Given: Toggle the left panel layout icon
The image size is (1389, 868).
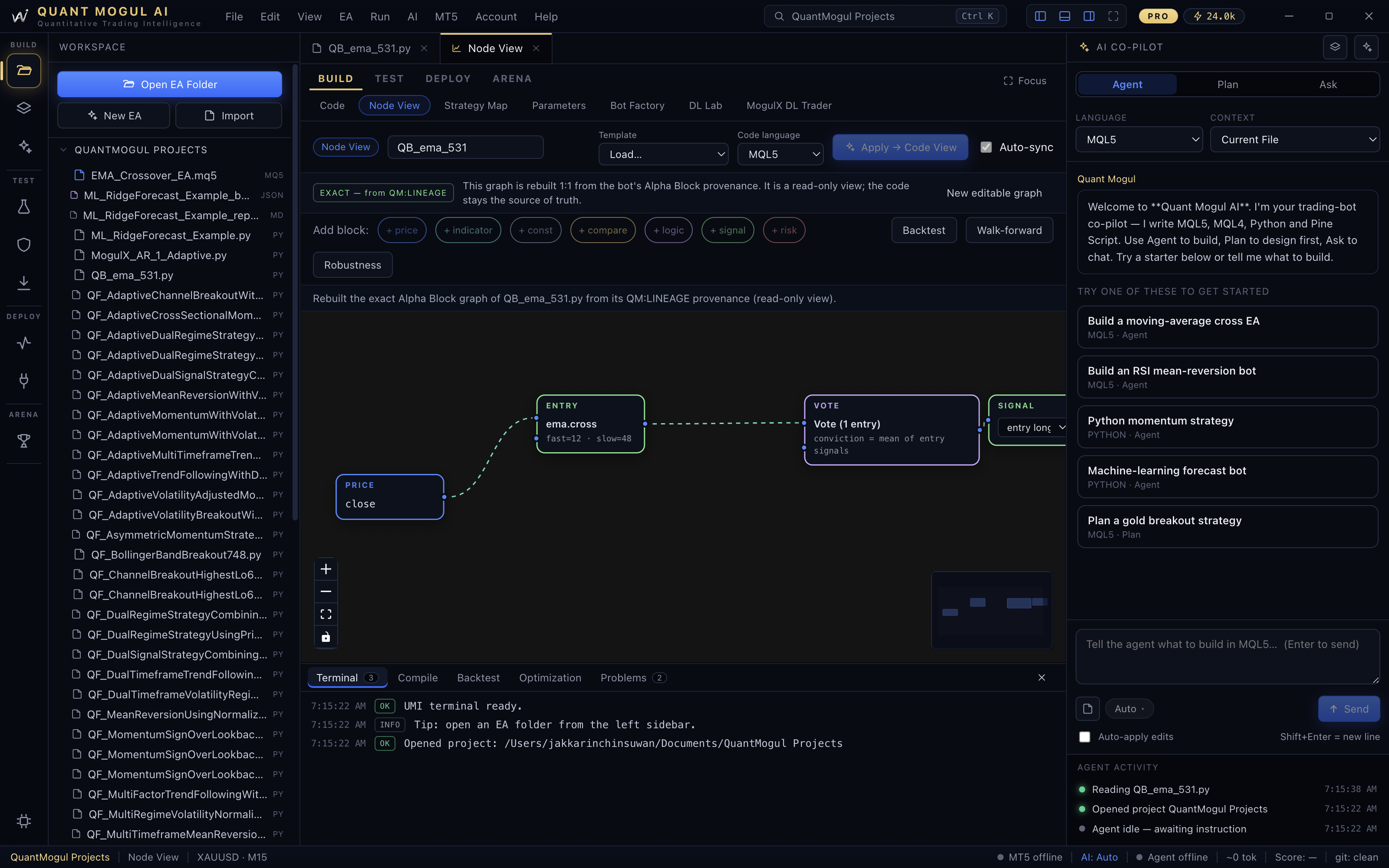Looking at the screenshot, I should 1040,16.
